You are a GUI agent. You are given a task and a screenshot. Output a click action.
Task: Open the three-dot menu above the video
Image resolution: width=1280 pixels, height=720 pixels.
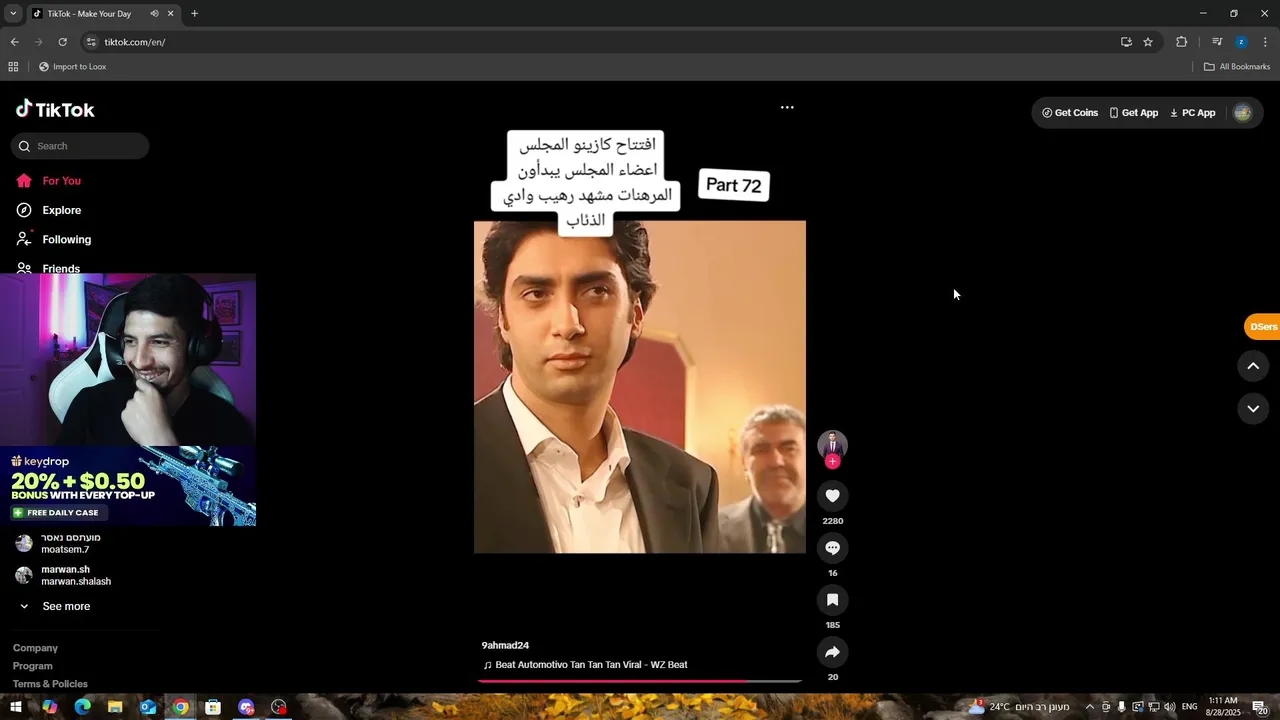(x=787, y=107)
